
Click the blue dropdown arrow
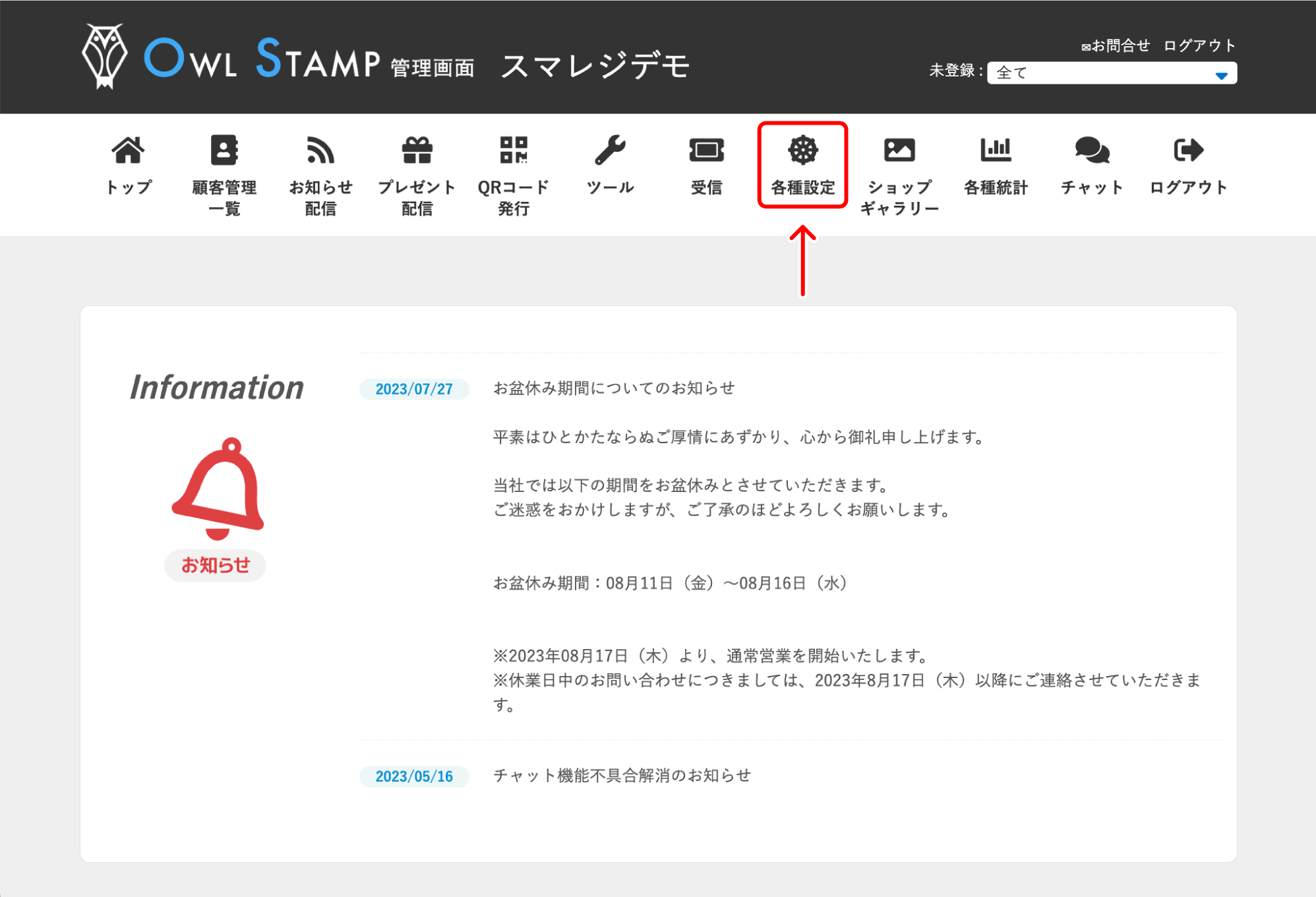[x=1221, y=75]
